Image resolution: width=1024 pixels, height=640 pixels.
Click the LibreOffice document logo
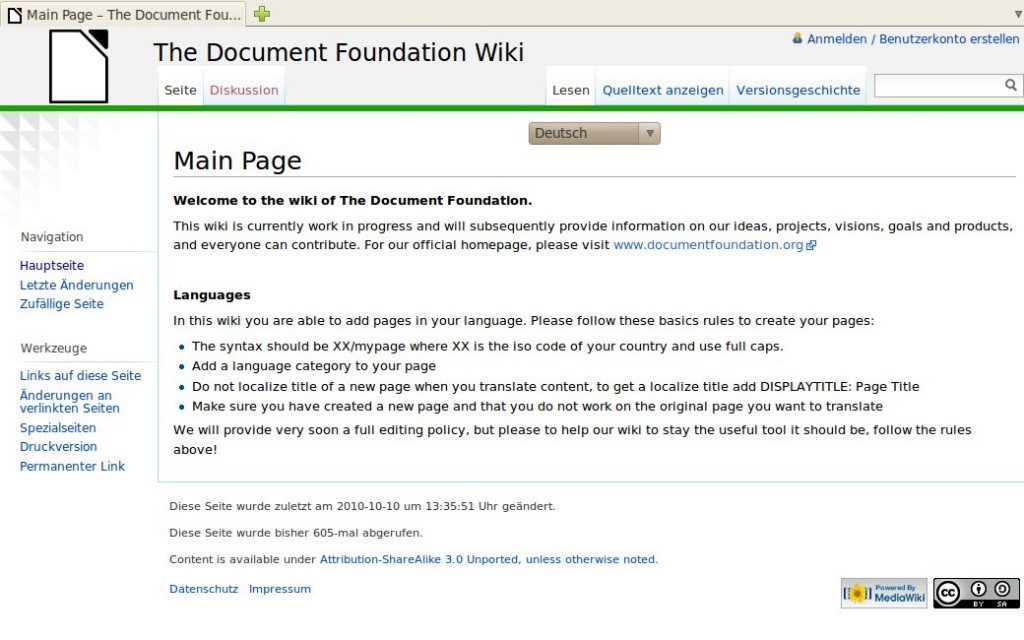point(78,65)
